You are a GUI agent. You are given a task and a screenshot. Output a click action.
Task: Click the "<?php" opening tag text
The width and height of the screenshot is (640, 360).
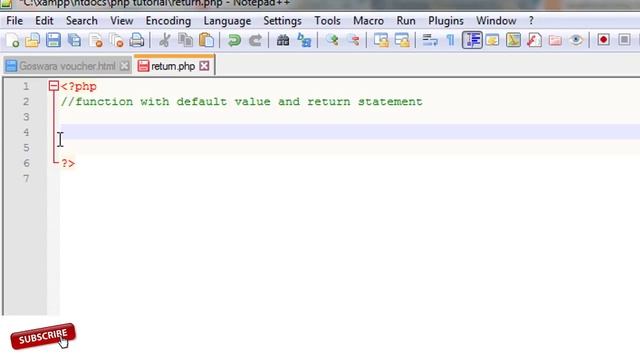click(79, 87)
